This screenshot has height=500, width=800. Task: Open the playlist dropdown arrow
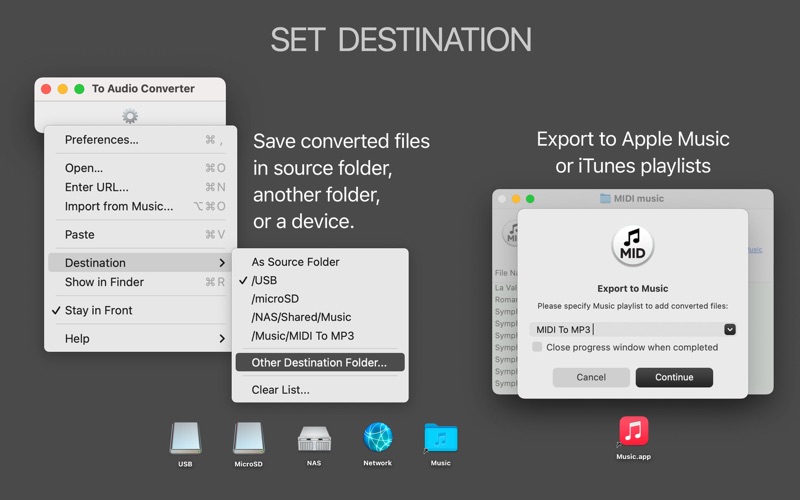[730, 330]
